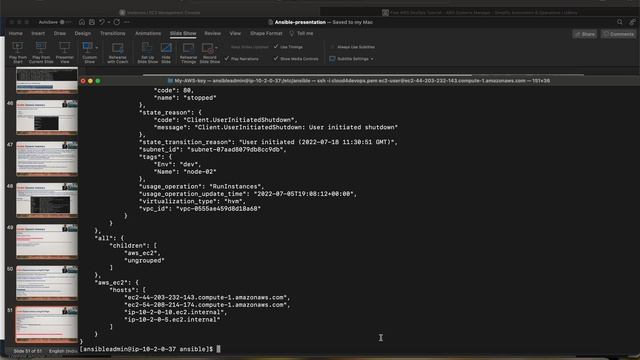Open the Undo history dropdown arrow
This screenshot has width=640, height=360.
coord(109,22)
